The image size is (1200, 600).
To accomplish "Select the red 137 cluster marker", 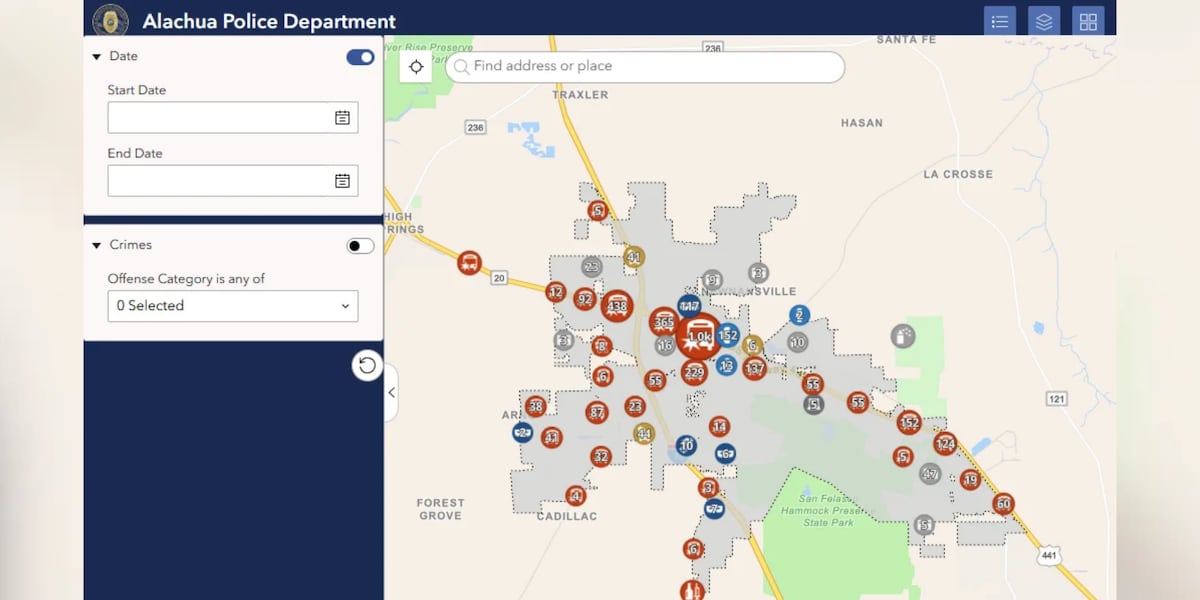I will point(754,368).
